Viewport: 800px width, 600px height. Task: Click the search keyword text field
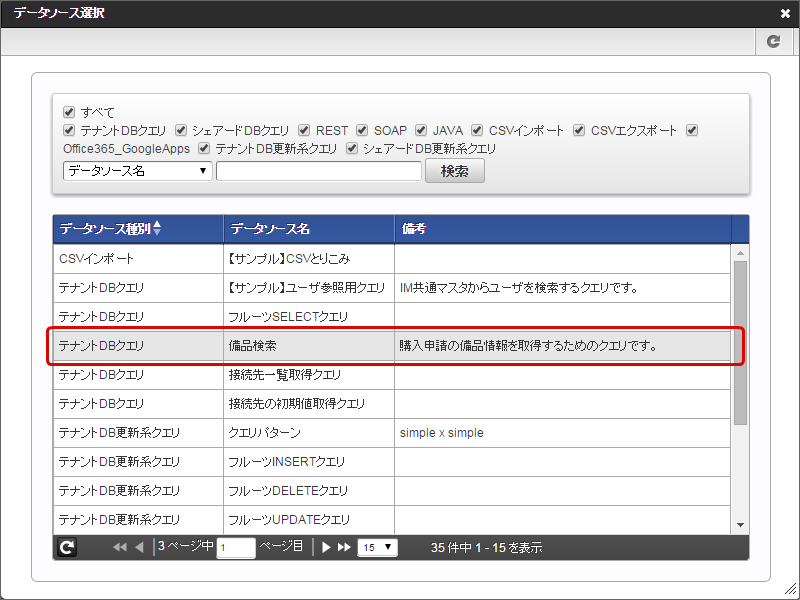318,171
